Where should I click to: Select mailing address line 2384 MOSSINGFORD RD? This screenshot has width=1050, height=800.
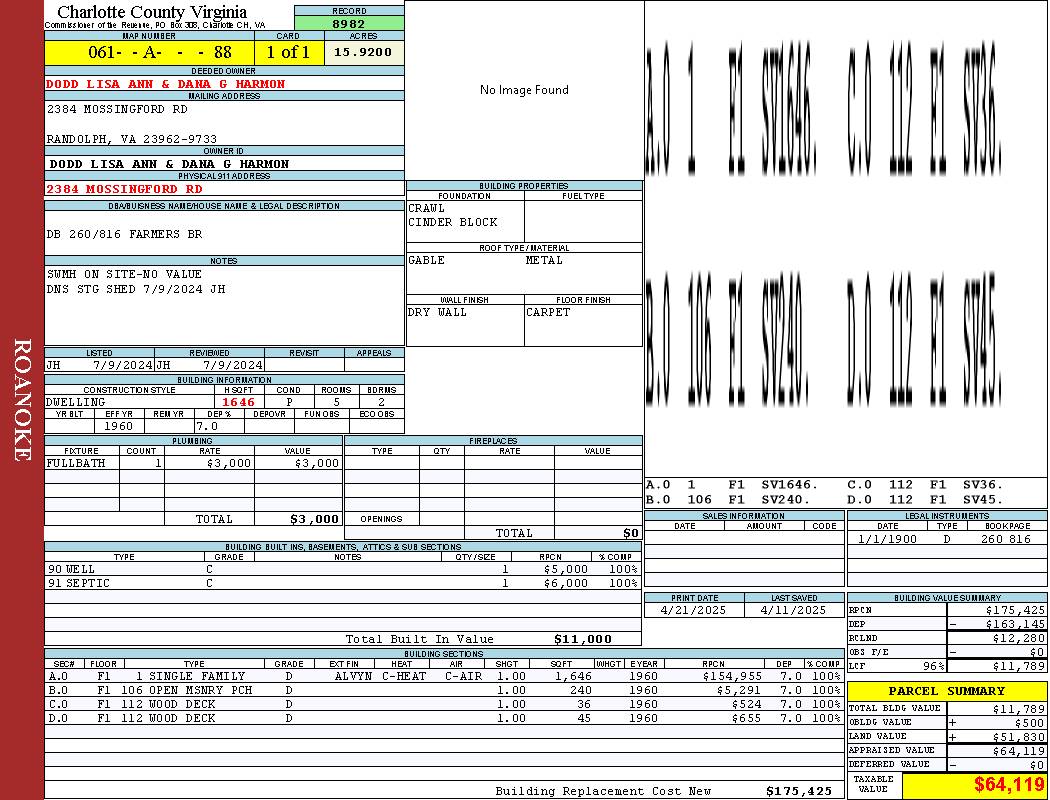[x=117, y=109]
